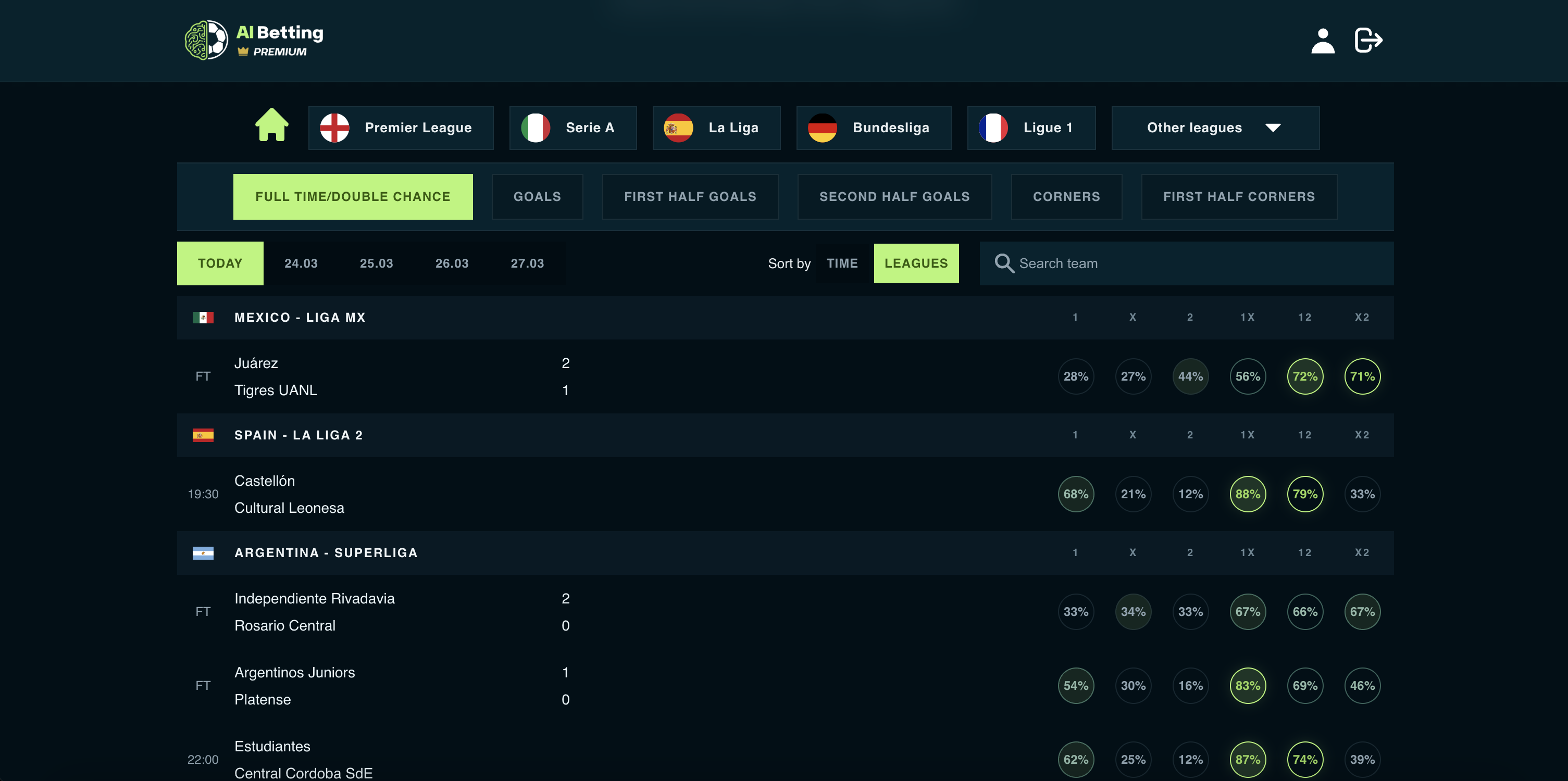Click the England flag icon
This screenshot has height=781, width=1568.
(x=335, y=128)
